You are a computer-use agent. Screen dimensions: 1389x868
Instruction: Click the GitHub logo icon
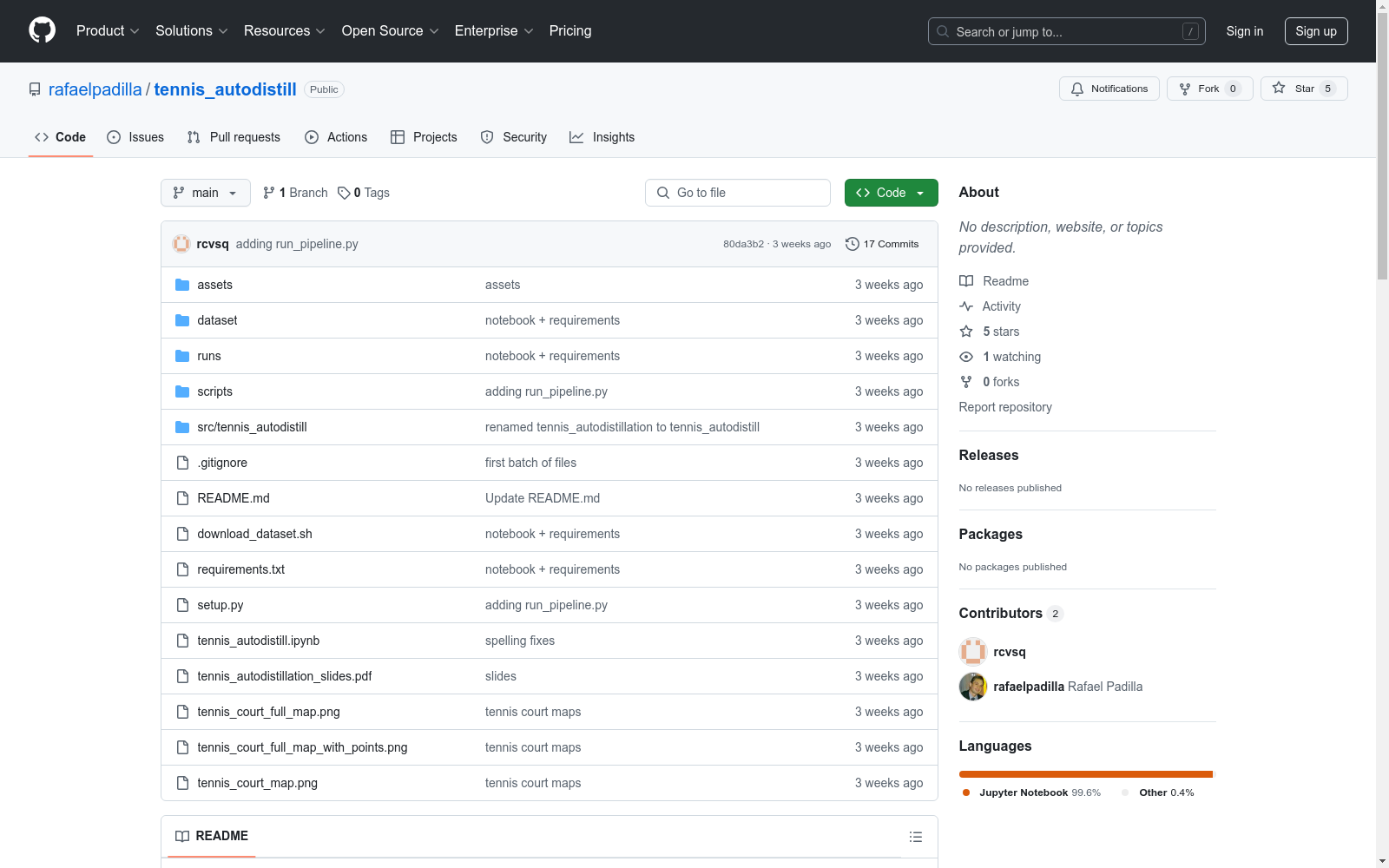(x=42, y=30)
